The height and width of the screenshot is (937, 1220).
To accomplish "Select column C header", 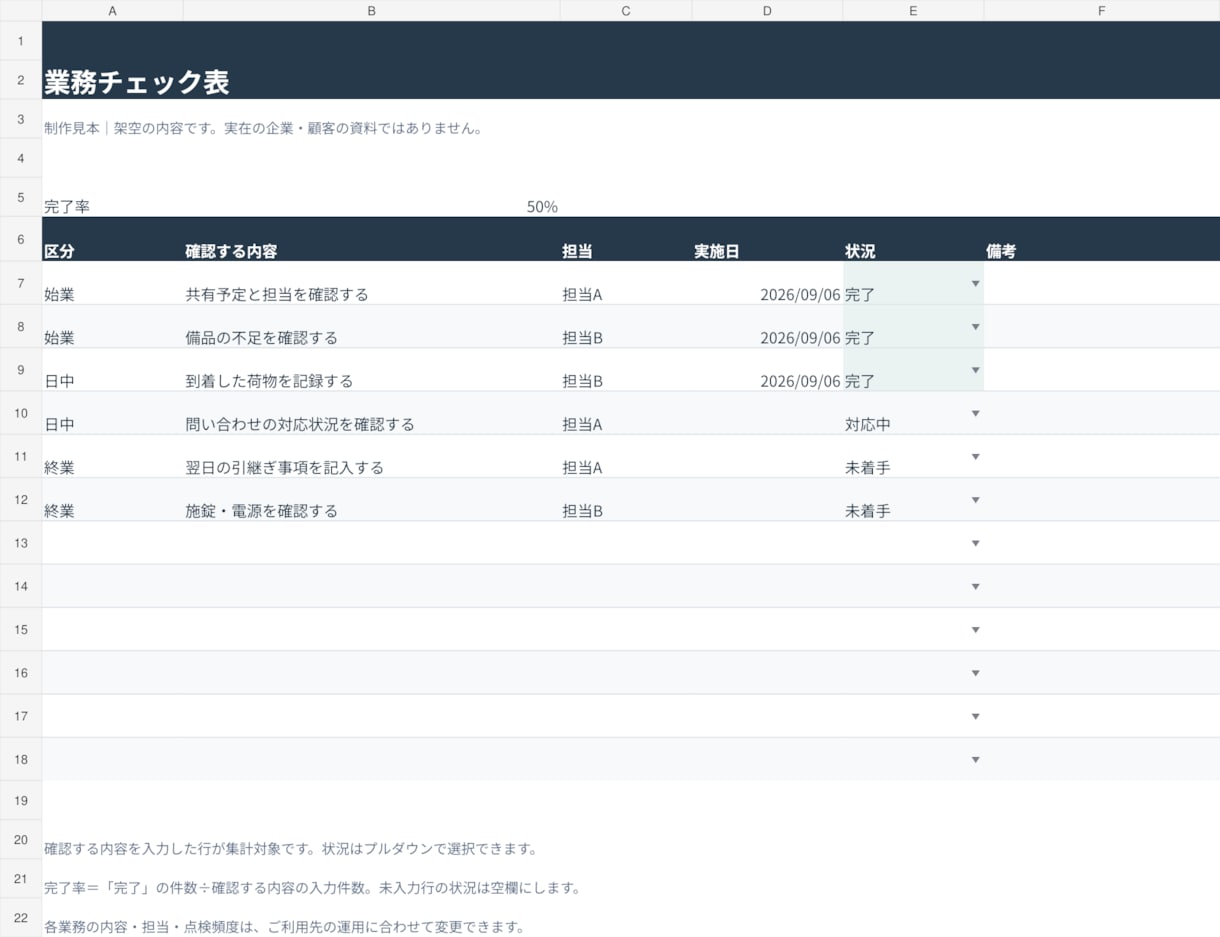I will pos(626,10).
